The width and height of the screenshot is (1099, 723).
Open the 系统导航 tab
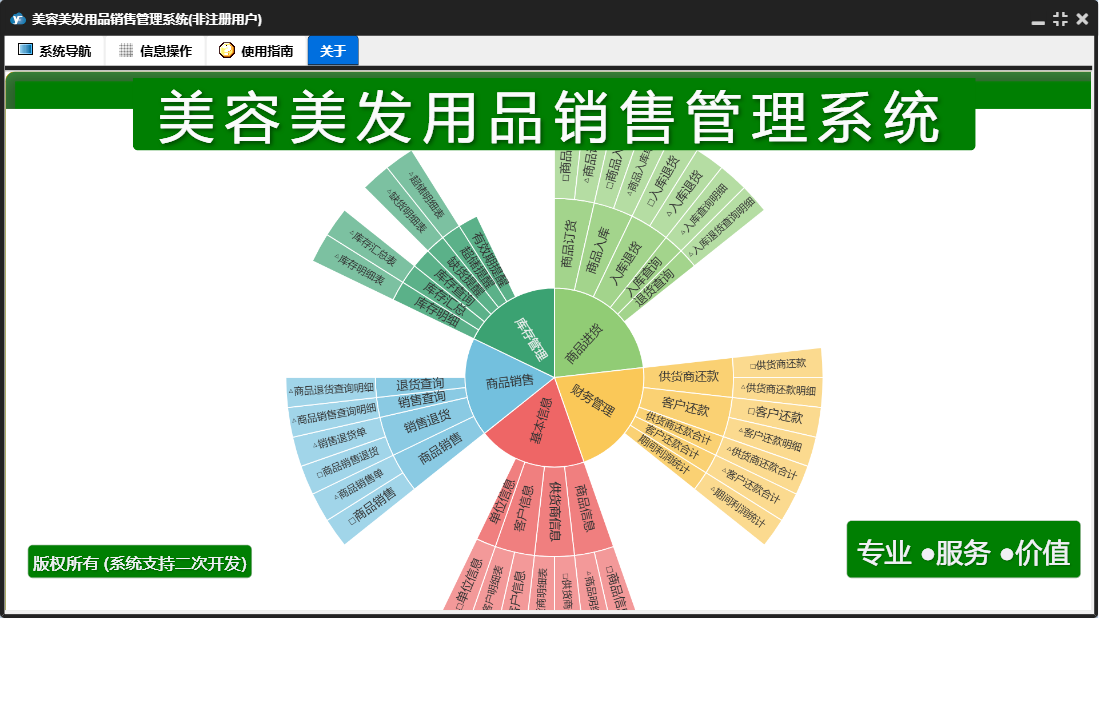point(55,50)
